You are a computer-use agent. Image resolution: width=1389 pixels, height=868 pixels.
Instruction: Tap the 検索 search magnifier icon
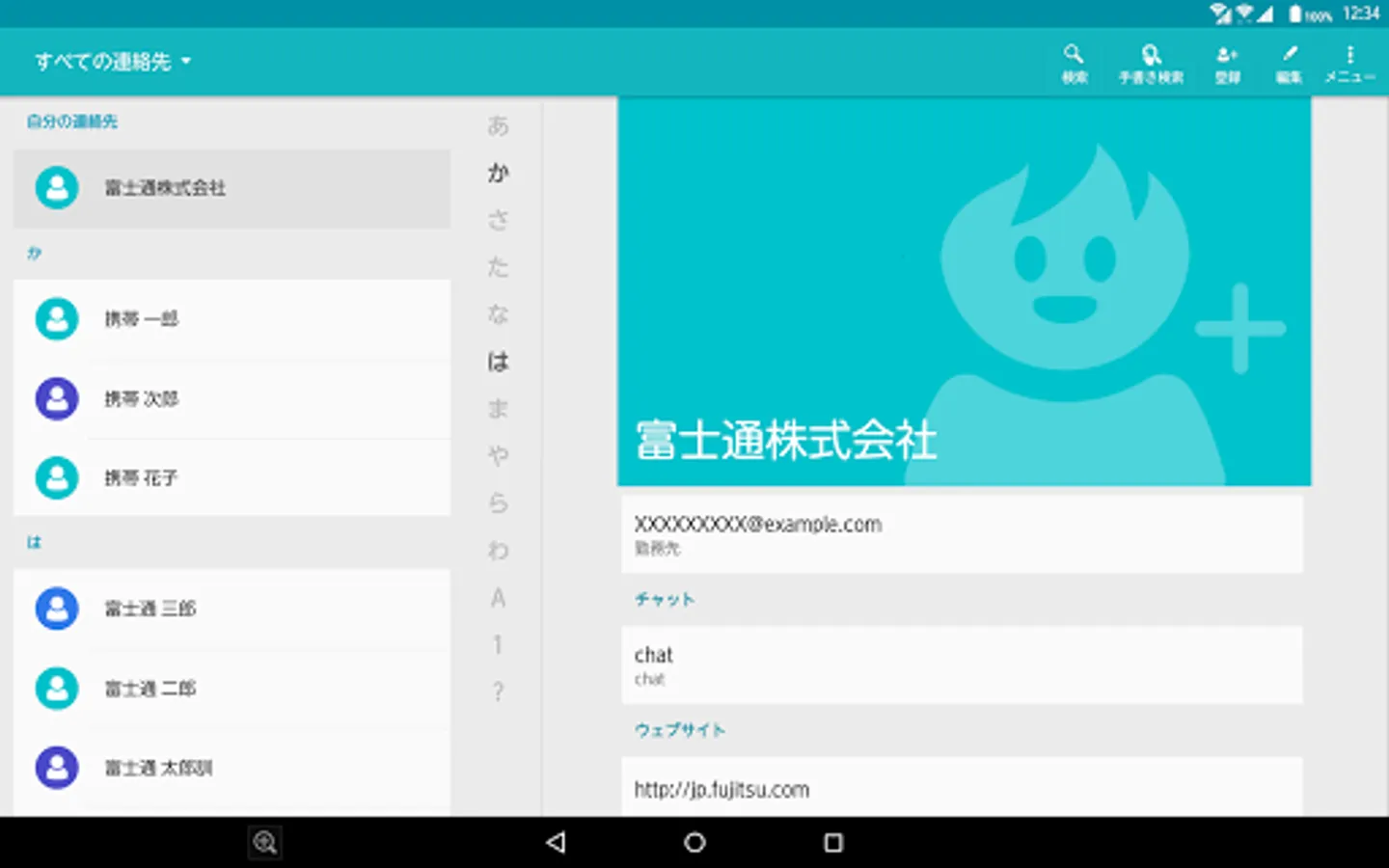pyautogui.click(x=1074, y=63)
